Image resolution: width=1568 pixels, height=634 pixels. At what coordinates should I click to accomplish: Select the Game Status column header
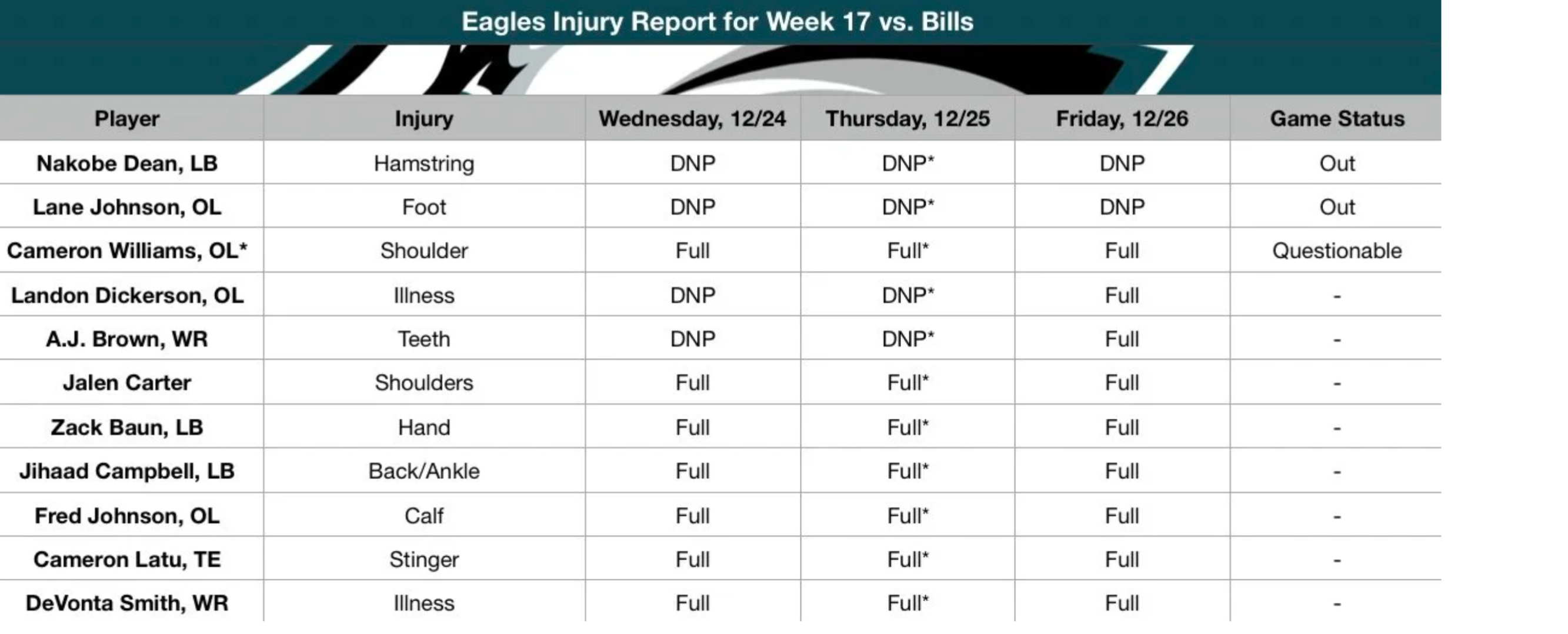pos(1337,118)
